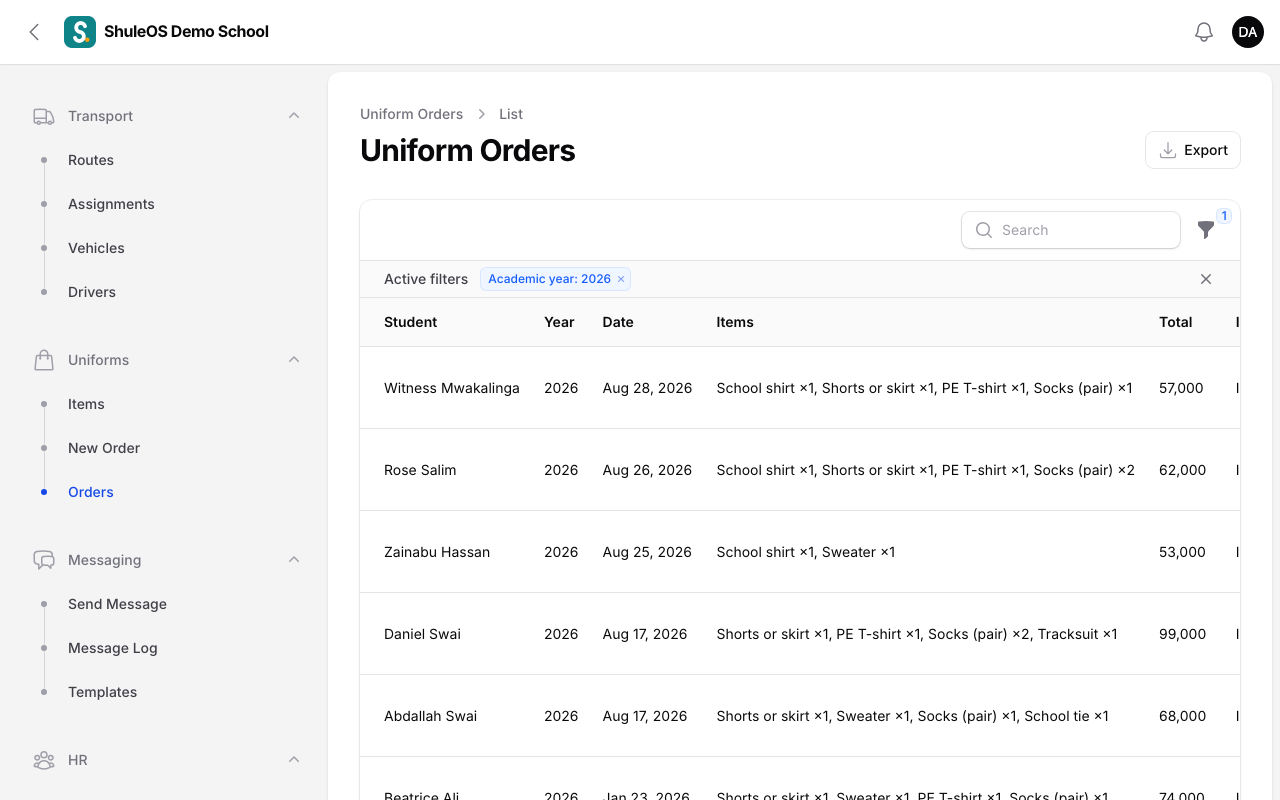Image resolution: width=1280 pixels, height=800 pixels.
Task: Click the 53,000 total cell
Action: (1182, 552)
